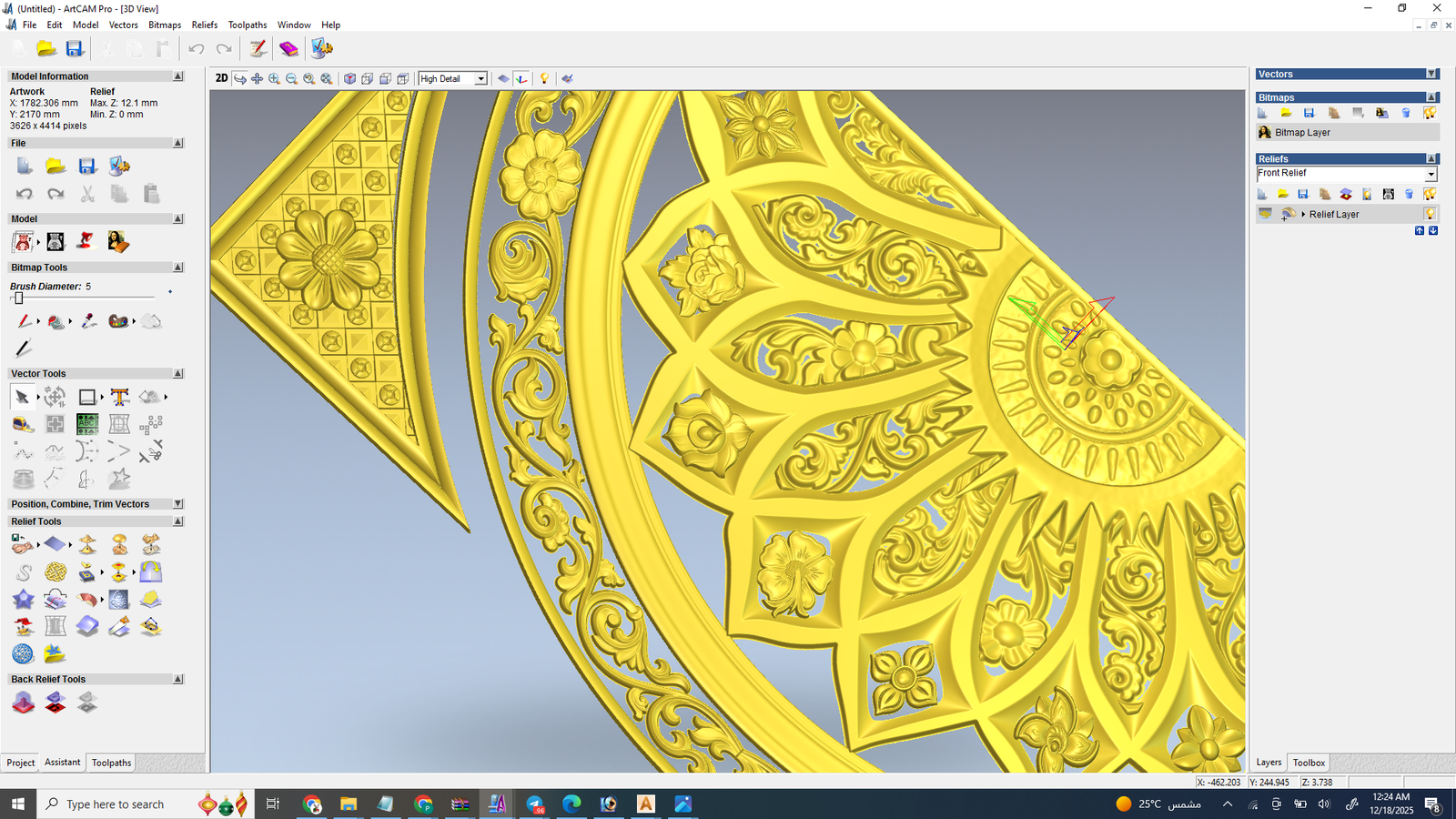Pick the bitmap eyedropper colour tool
The image size is (1456, 819).
88,321
